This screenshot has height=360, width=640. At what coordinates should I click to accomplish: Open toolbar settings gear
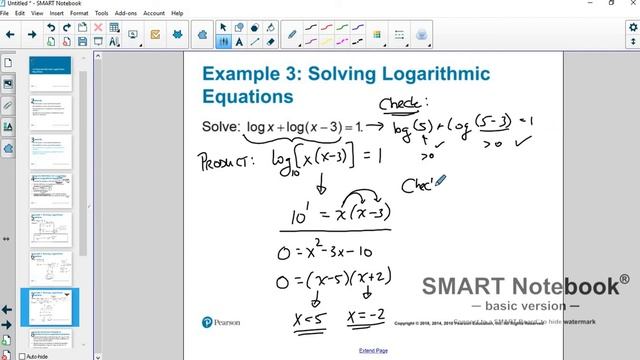pos(633,27)
